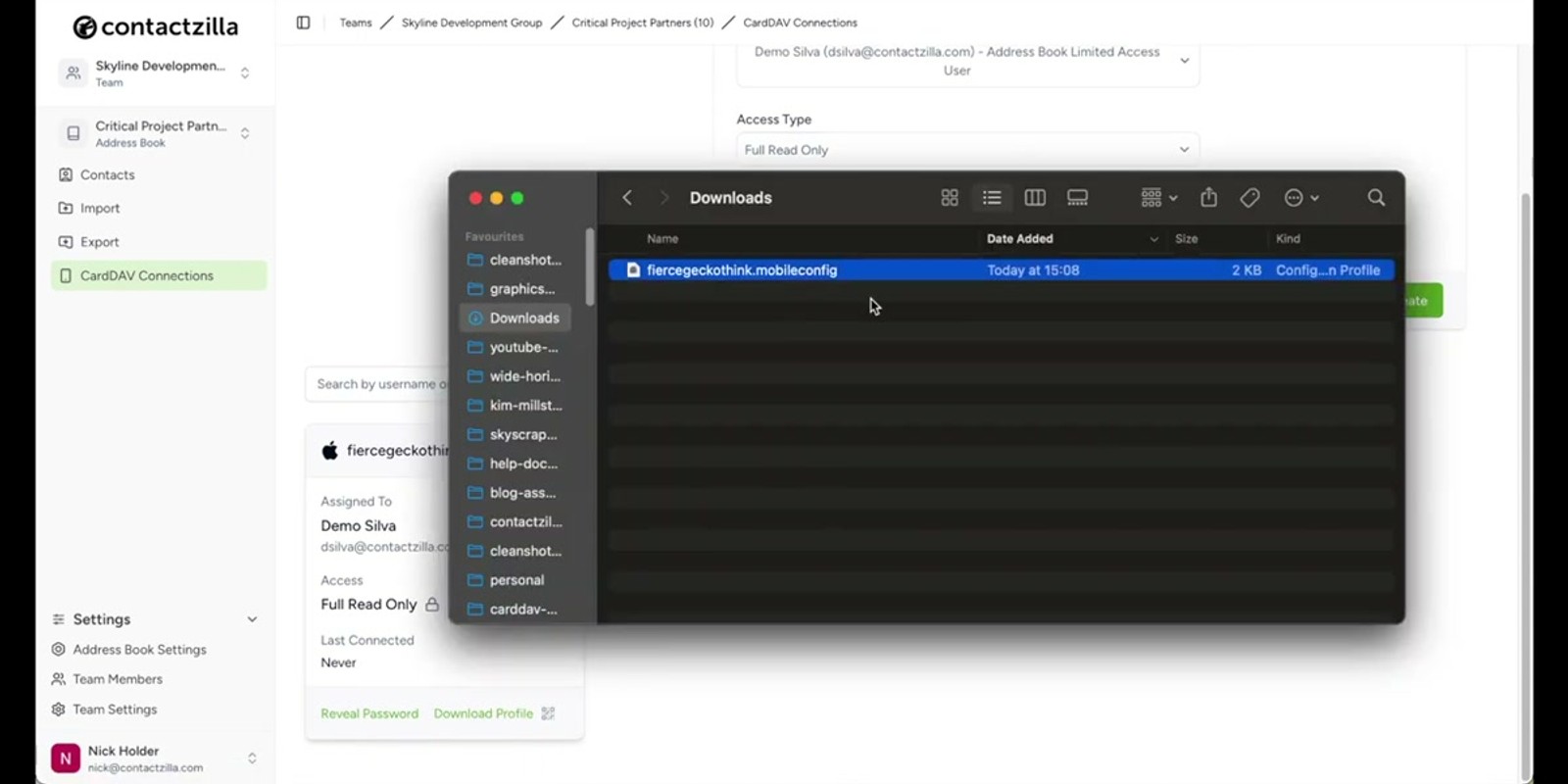
Task: Click Reveal Password link
Action: [369, 713]
